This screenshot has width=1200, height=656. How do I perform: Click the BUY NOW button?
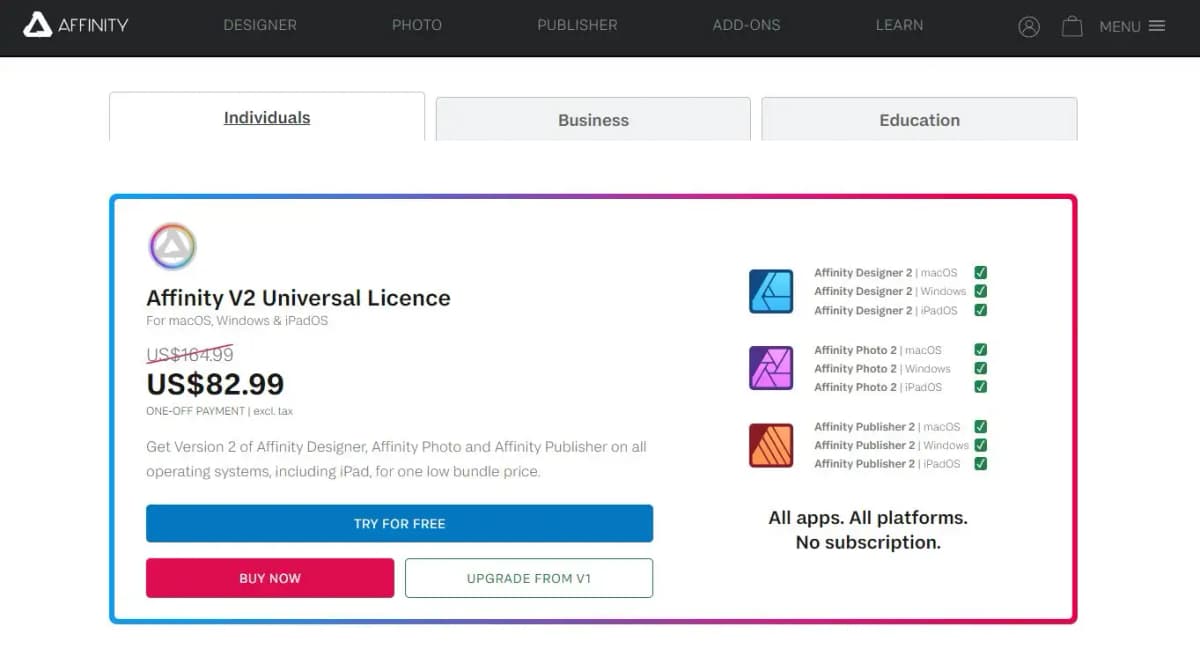pyautogui.click(x=270, y=578)
